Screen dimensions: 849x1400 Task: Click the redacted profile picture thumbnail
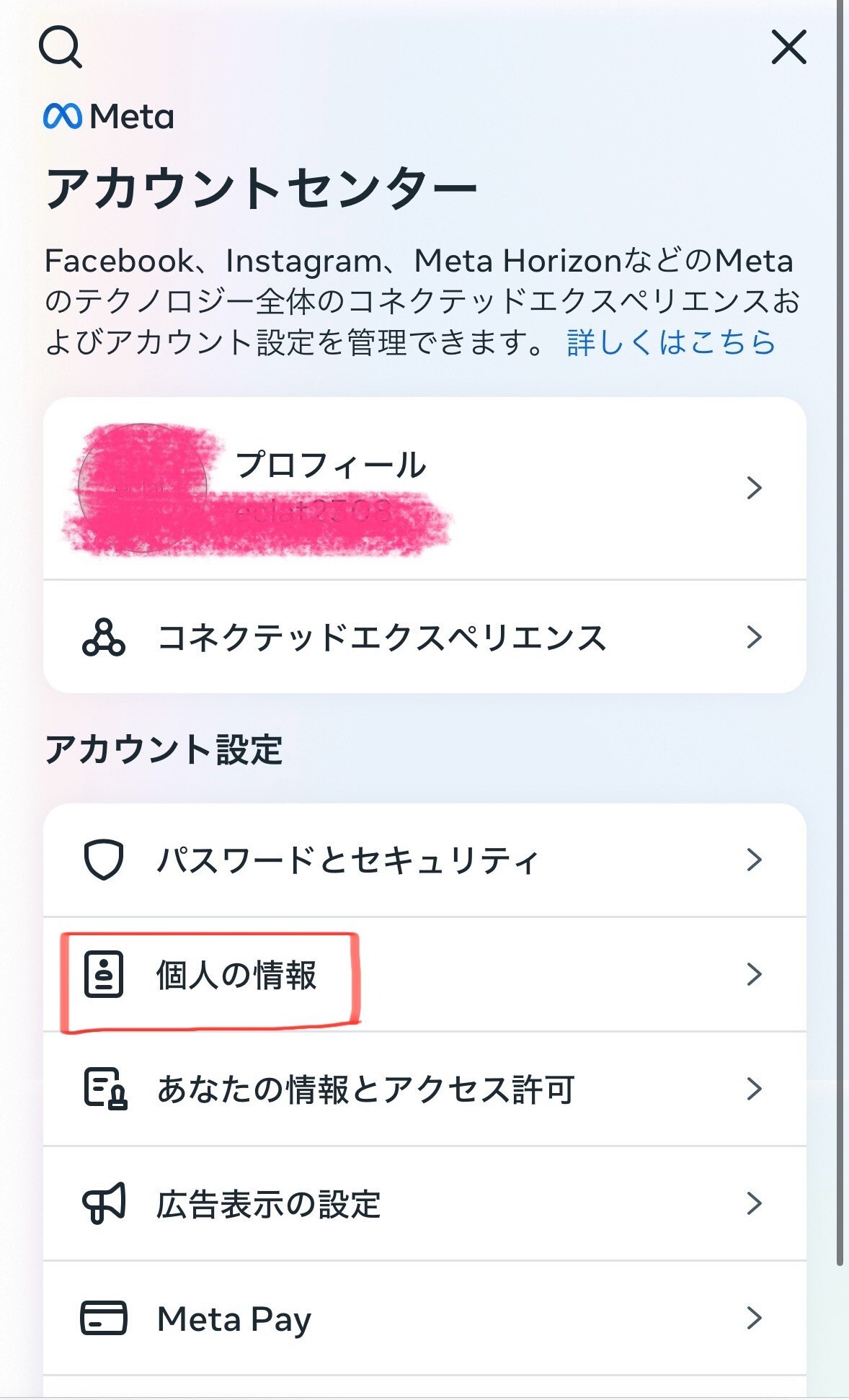coord(143,489)
